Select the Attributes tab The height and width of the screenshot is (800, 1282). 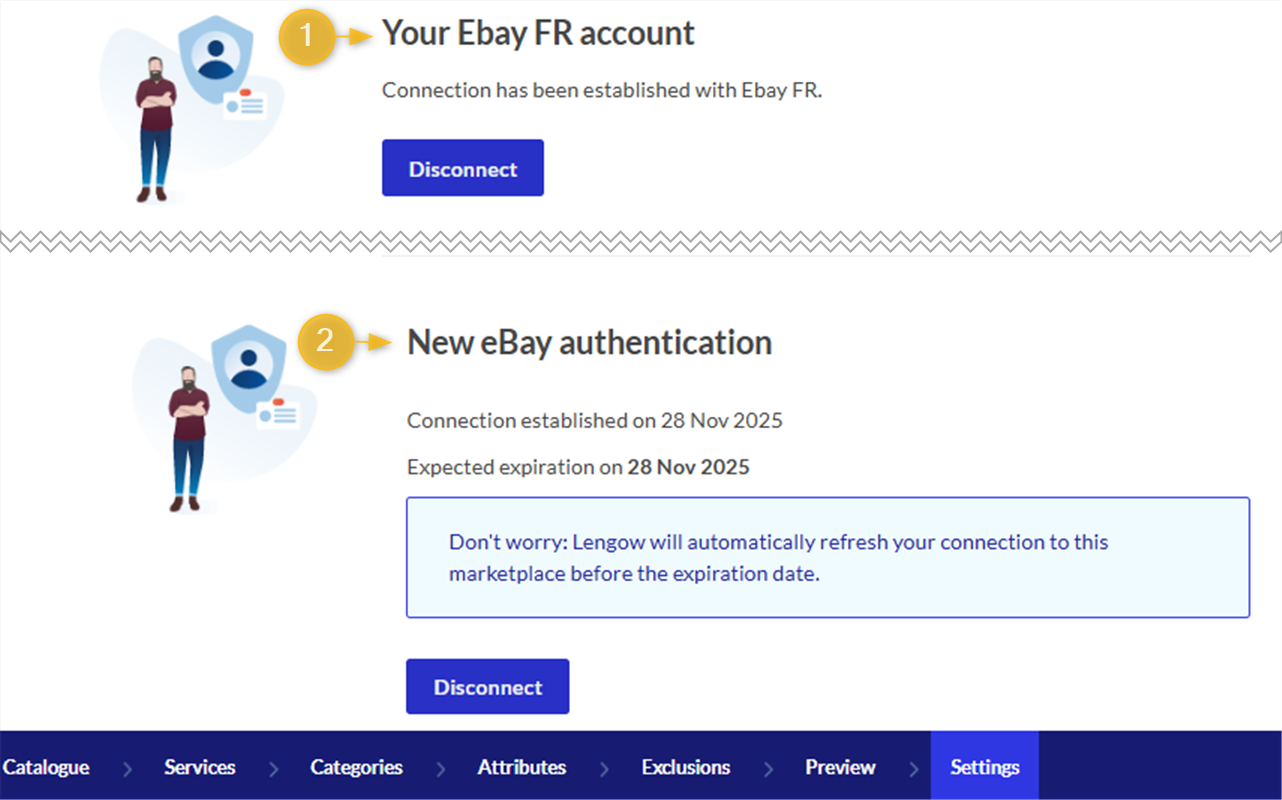pos(521,767)
